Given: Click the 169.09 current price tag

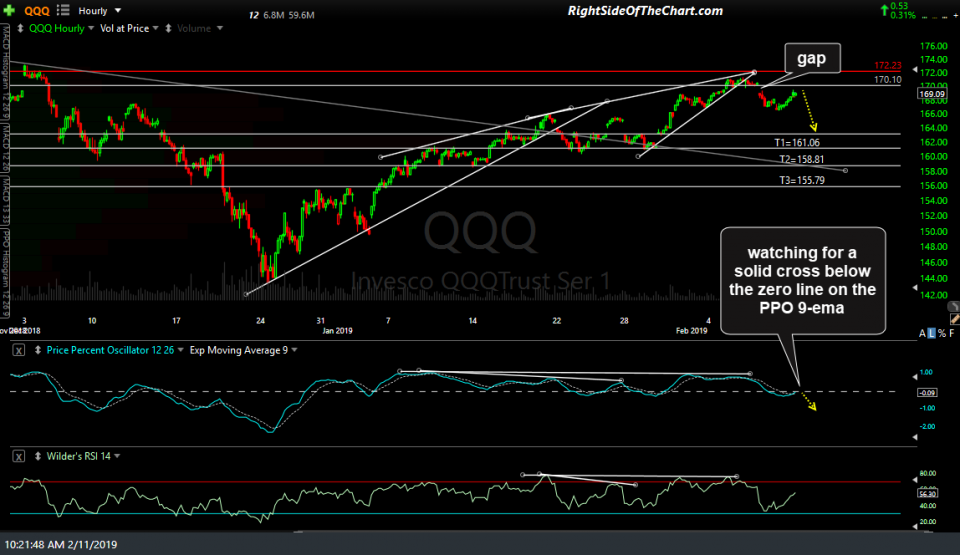Looking at the screenshot, I should (x=932, y=94).
